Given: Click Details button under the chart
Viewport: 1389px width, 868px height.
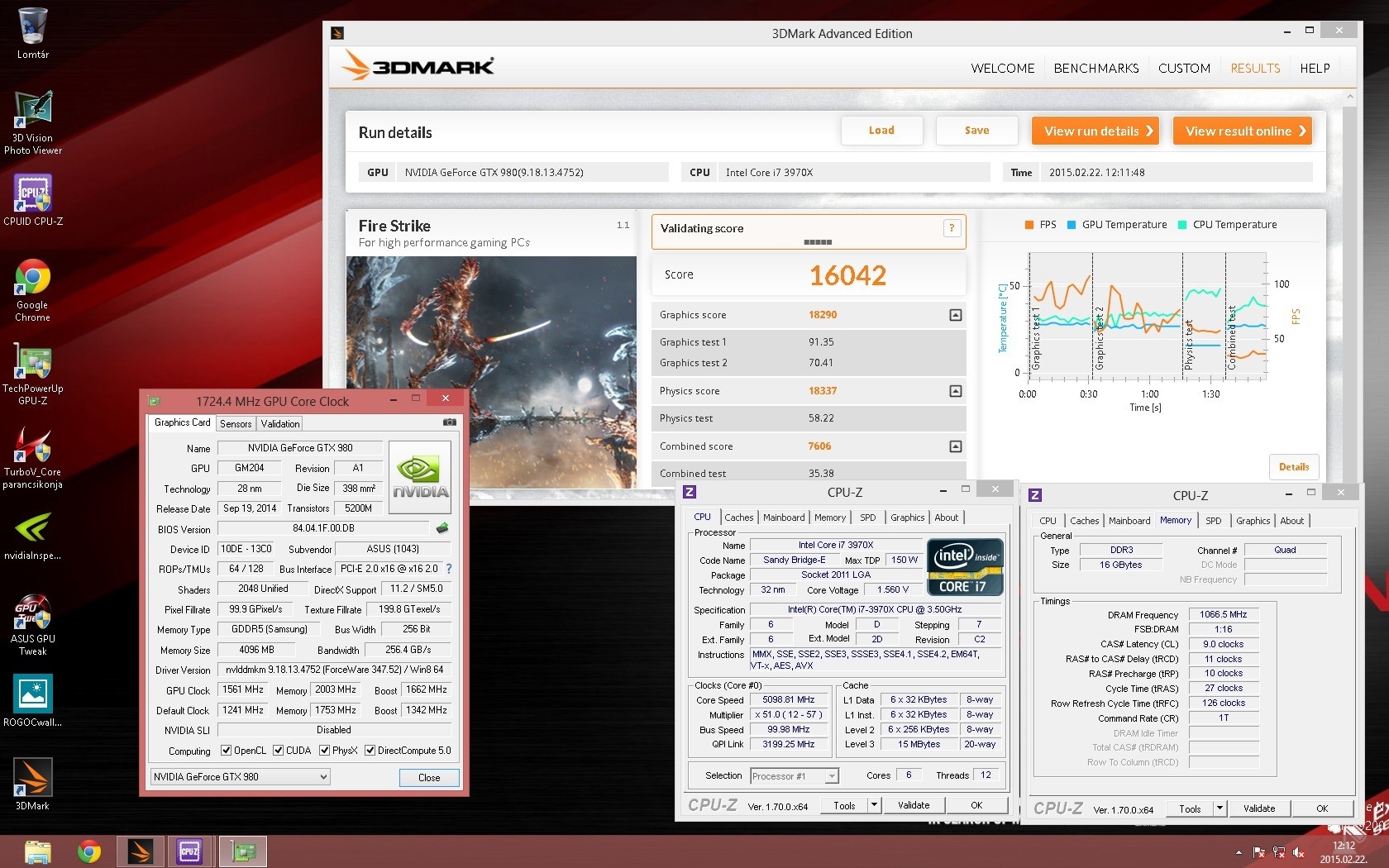Looking at the screenshot, I should tap(1294, 467).
